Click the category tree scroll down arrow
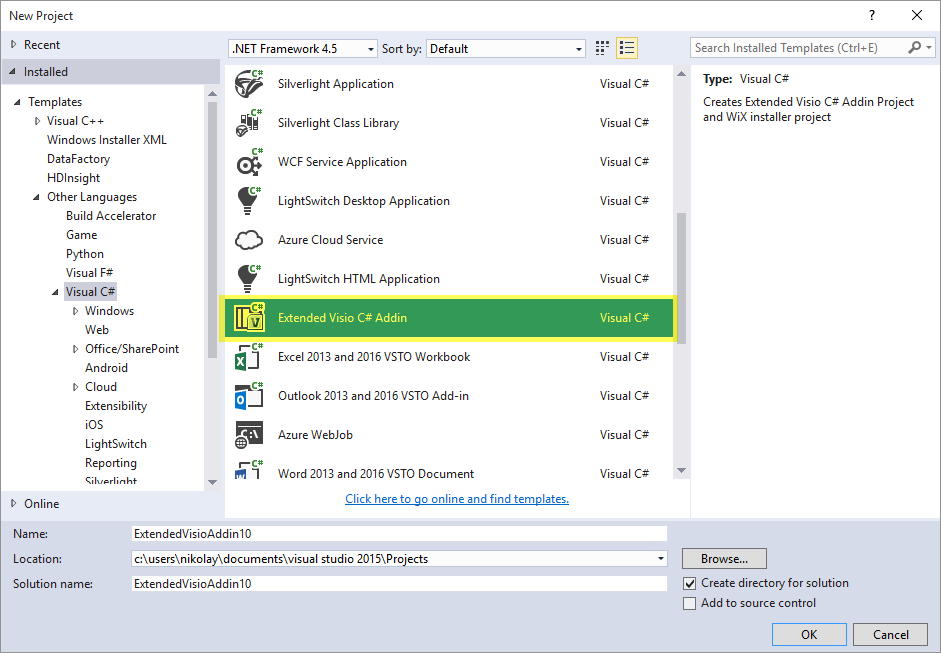 pyautogui.click(x=212, y=482)
